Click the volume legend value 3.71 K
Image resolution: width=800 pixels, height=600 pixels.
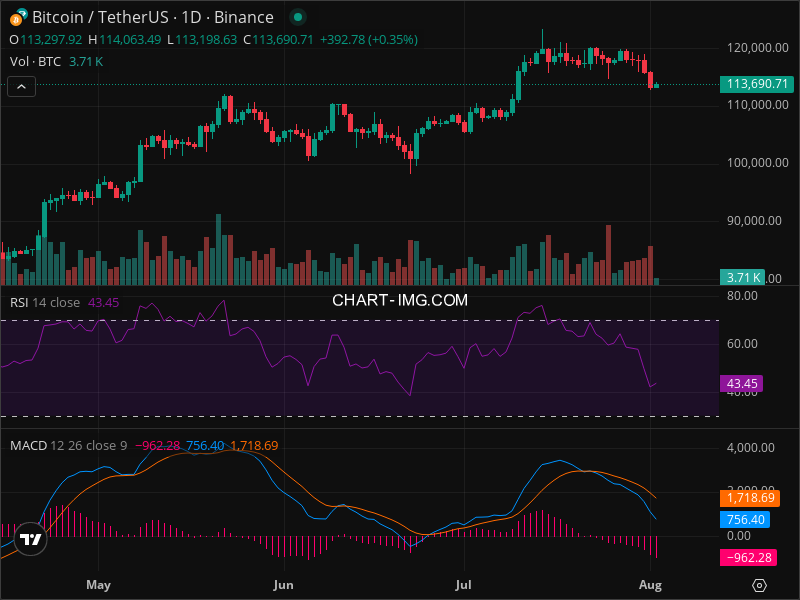[x=86, y=62]
